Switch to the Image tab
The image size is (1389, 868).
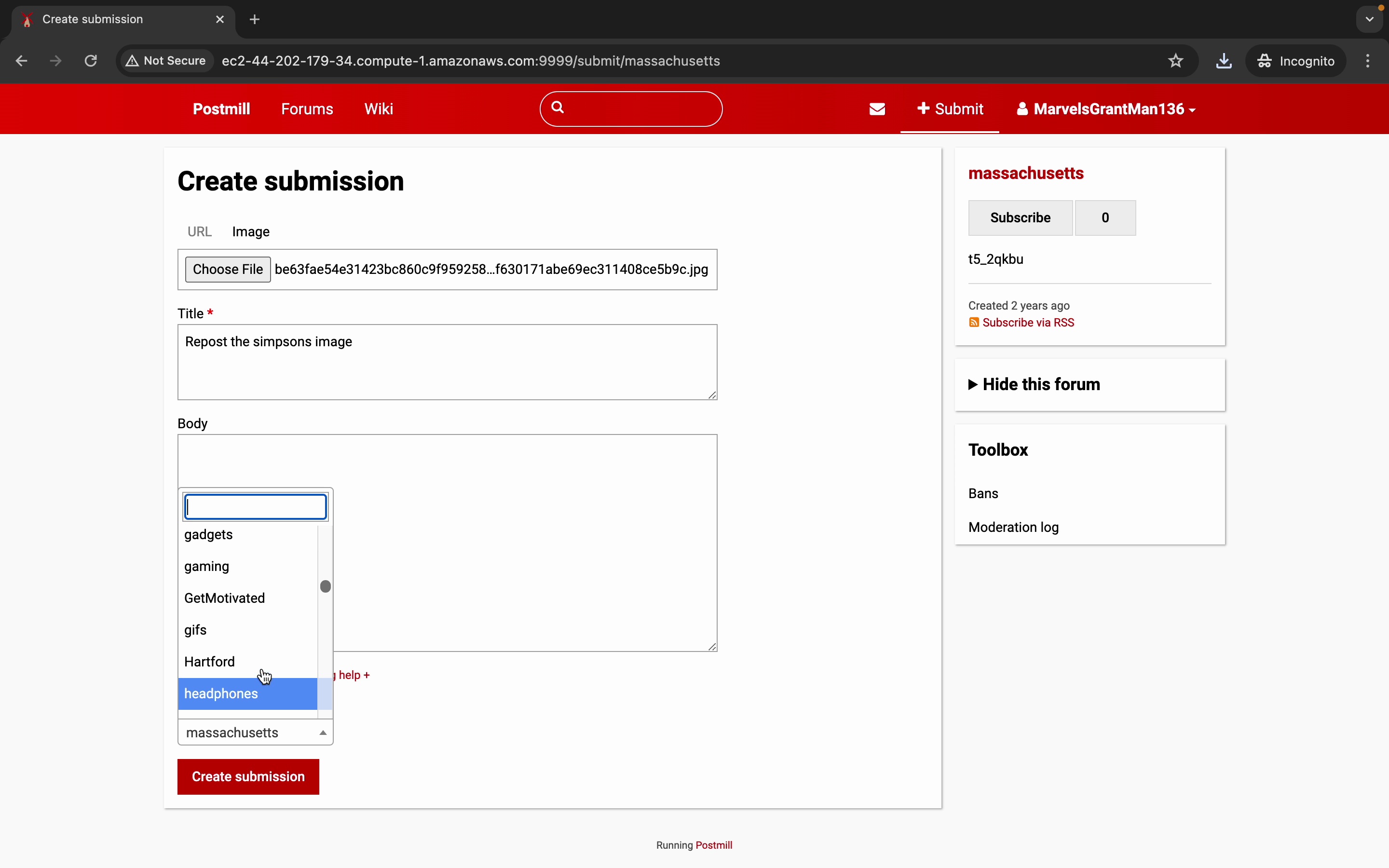coord(251,231)
